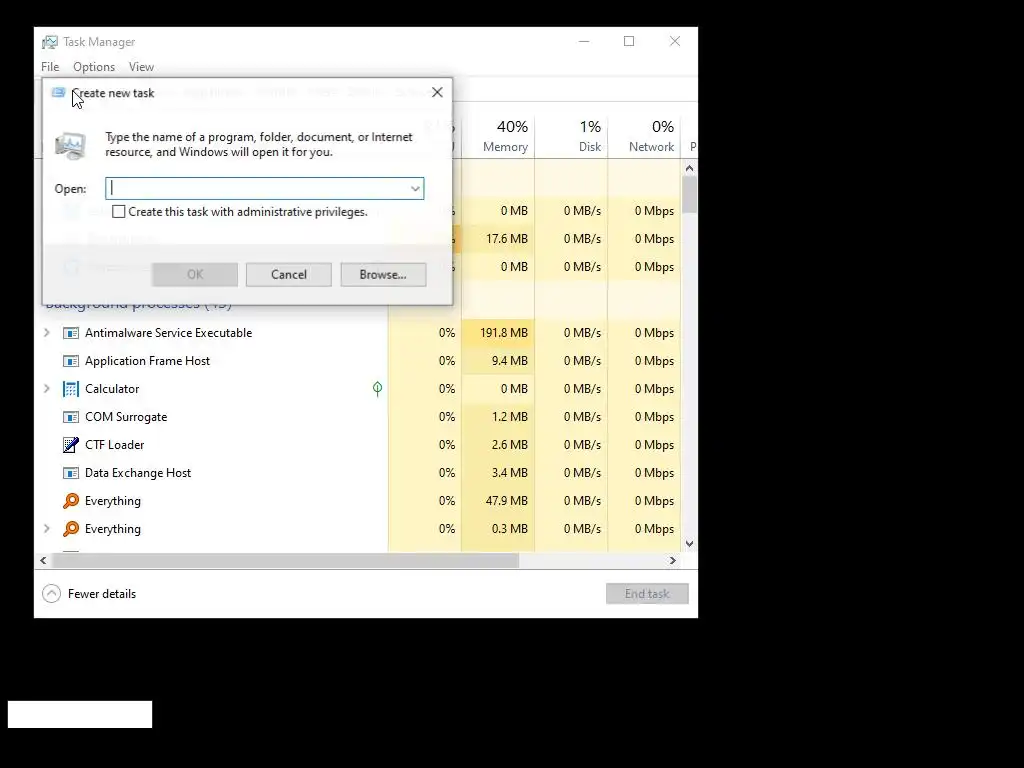Screen dimensions: 1024x768
Task: Click the Data Exchange Host icon
Action: pyautogui.click(x=71, y=473)
